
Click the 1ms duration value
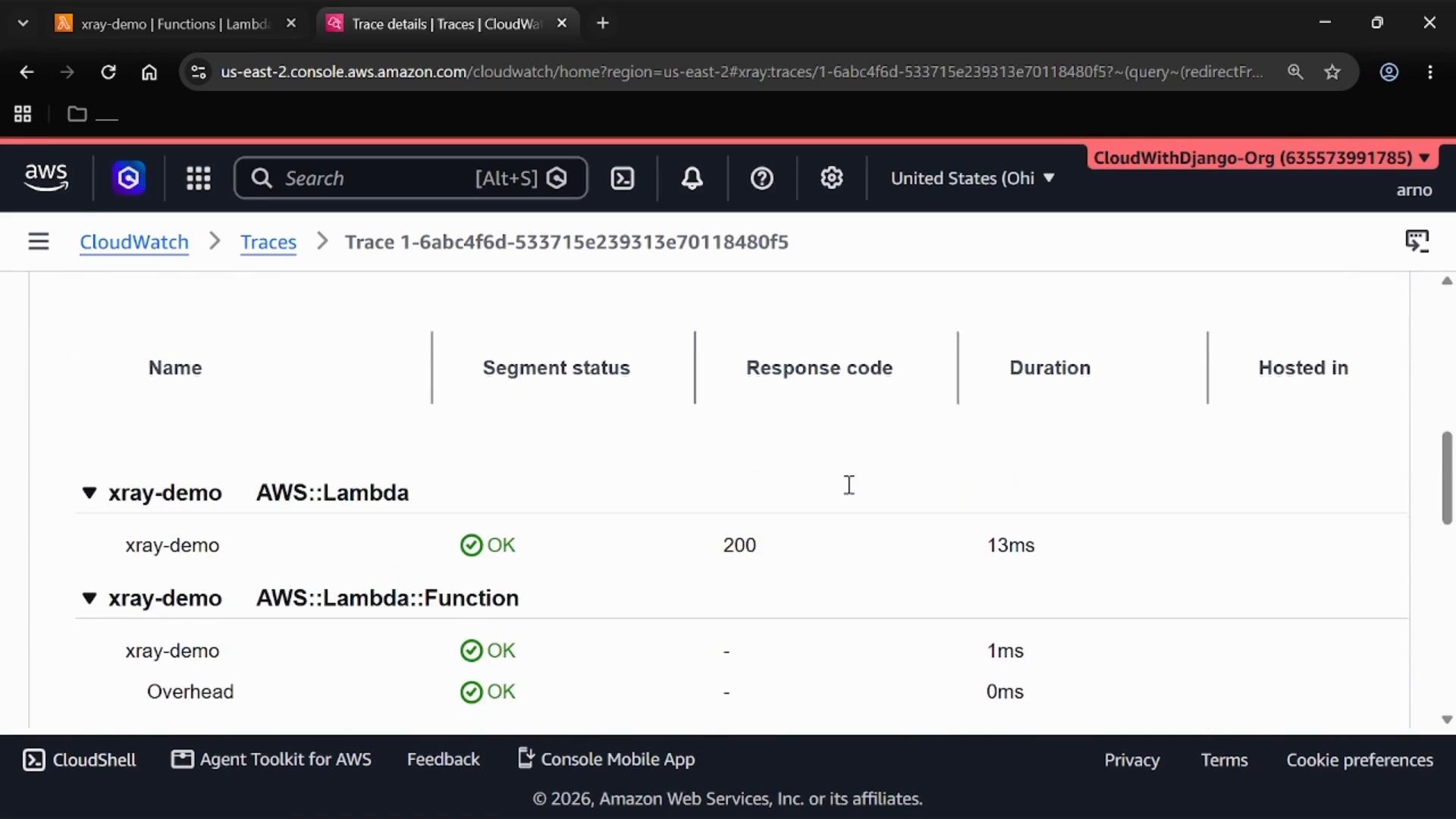coord(1006,651)
